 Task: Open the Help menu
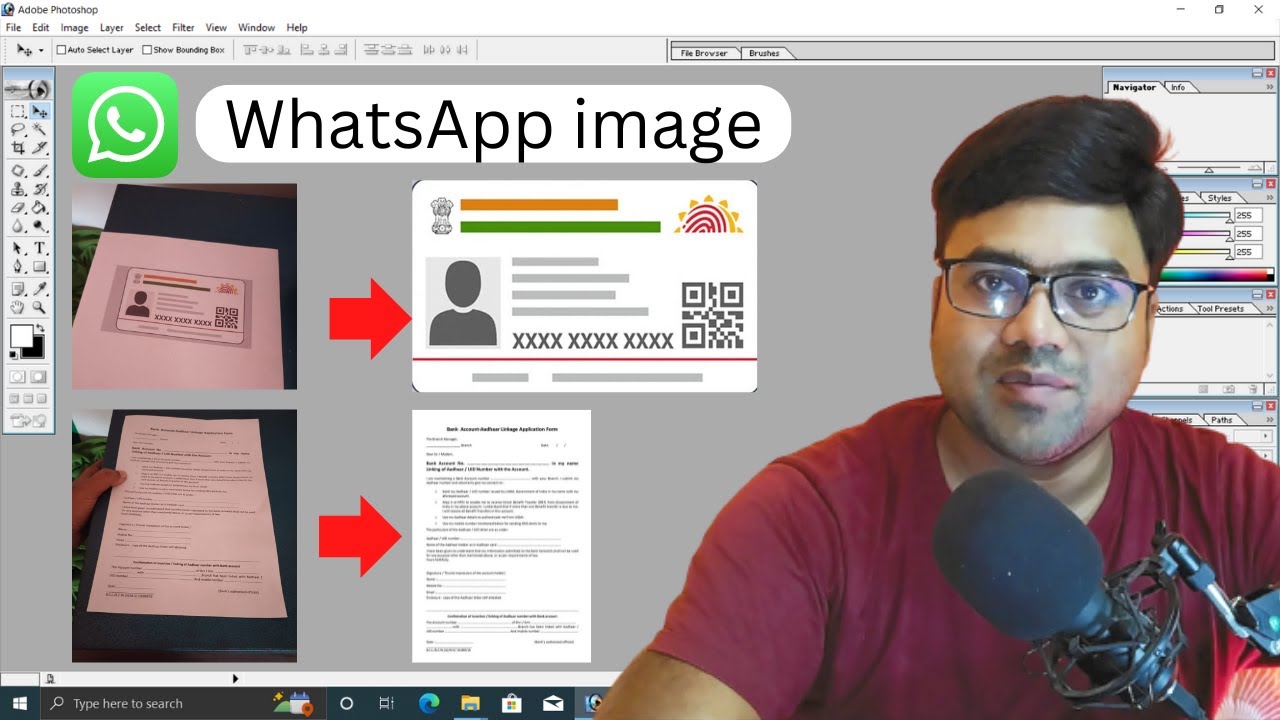point(297,28)
